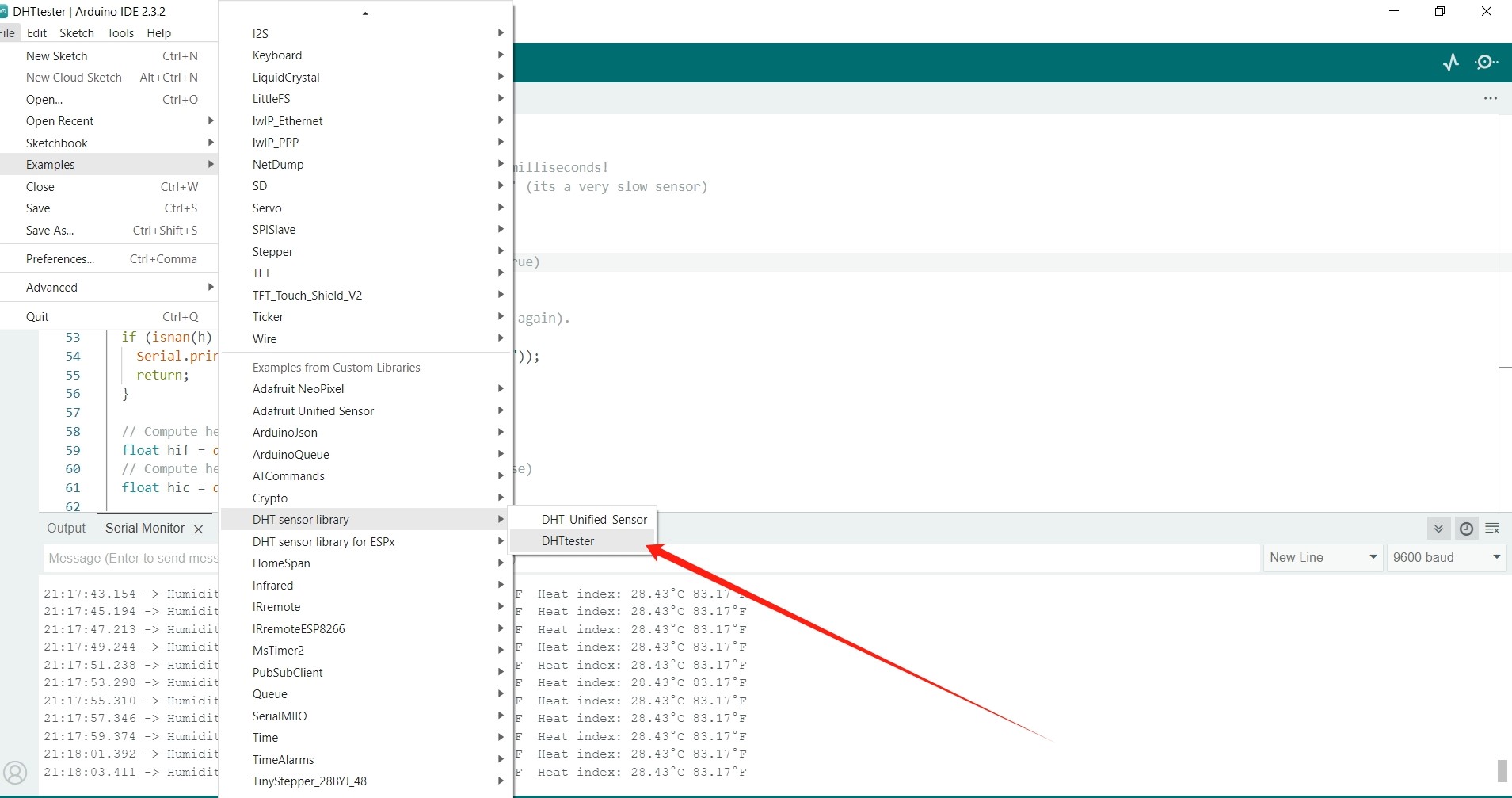Viewport: 1512px width, 798px height.
Task: Choose Save As... menu entry
Action: (109, 231)
